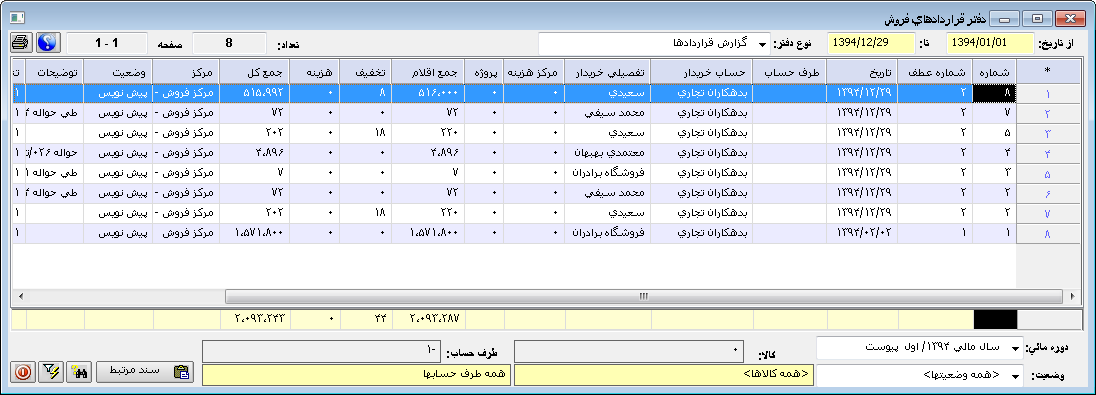Click the طرف حساب column header in grid
Image resolution: width=1096 pixels, height=395 pixels.
(x=789, y=72)
